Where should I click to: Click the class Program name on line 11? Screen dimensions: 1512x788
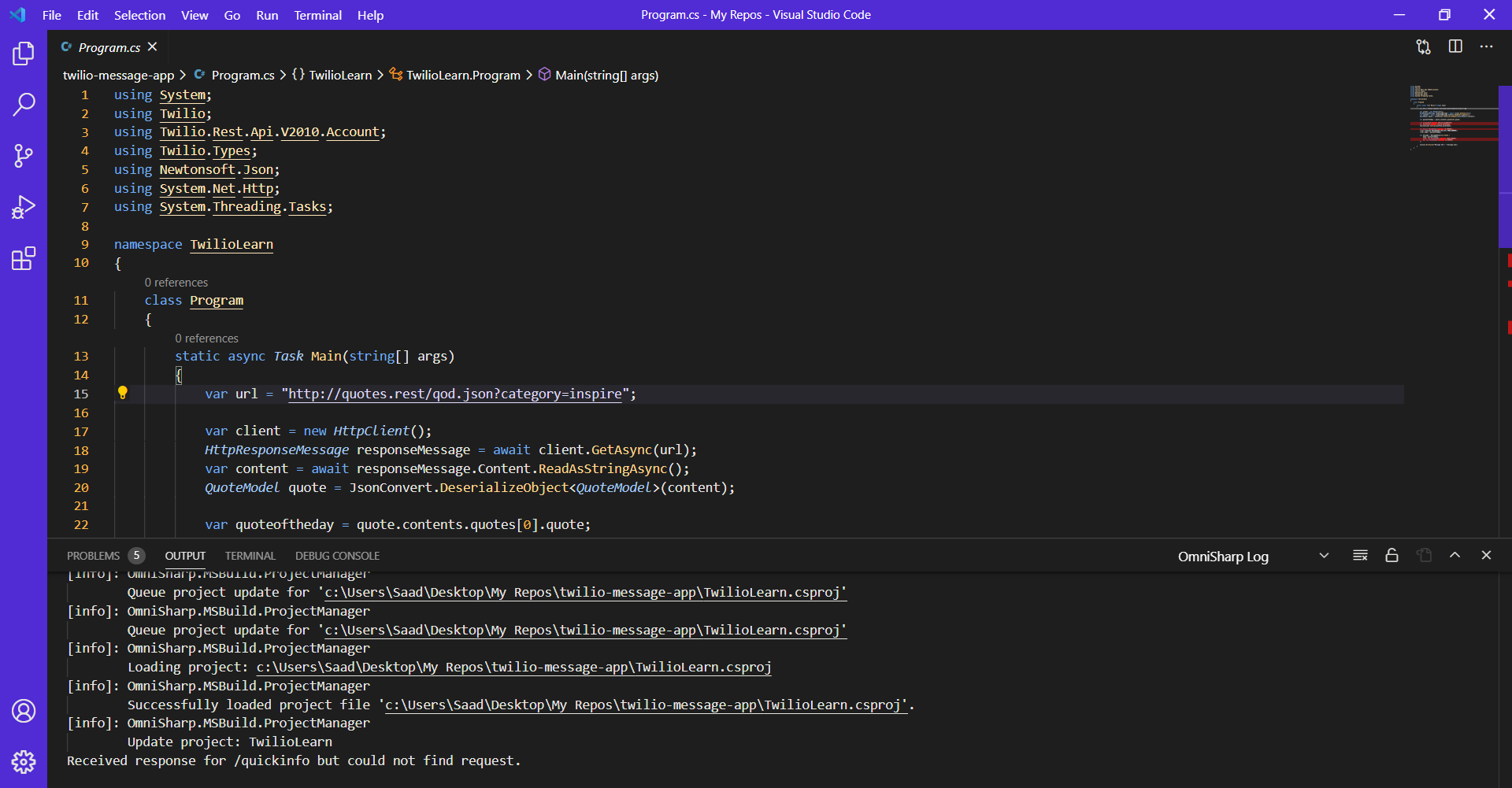pyautogui.click(x=217, y=301)
